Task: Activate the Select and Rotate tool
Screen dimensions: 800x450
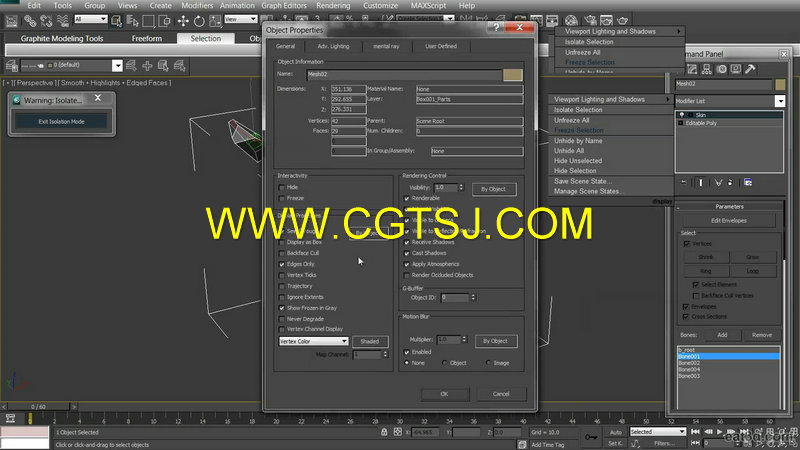Action: tap(199, 21)
